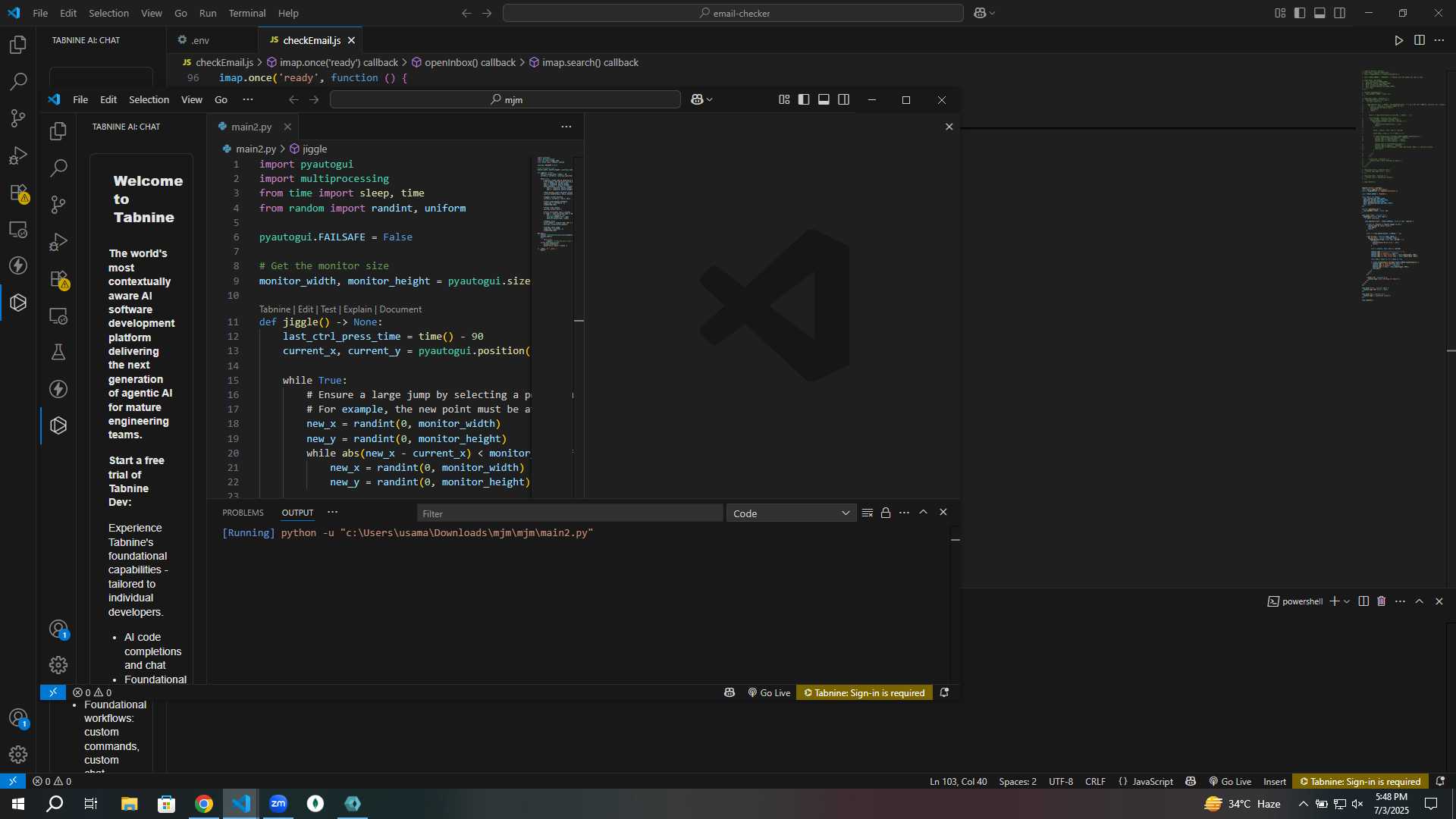Open Explorer in the mjm window activity bar

pyautogui.click(x=58, y=131)
